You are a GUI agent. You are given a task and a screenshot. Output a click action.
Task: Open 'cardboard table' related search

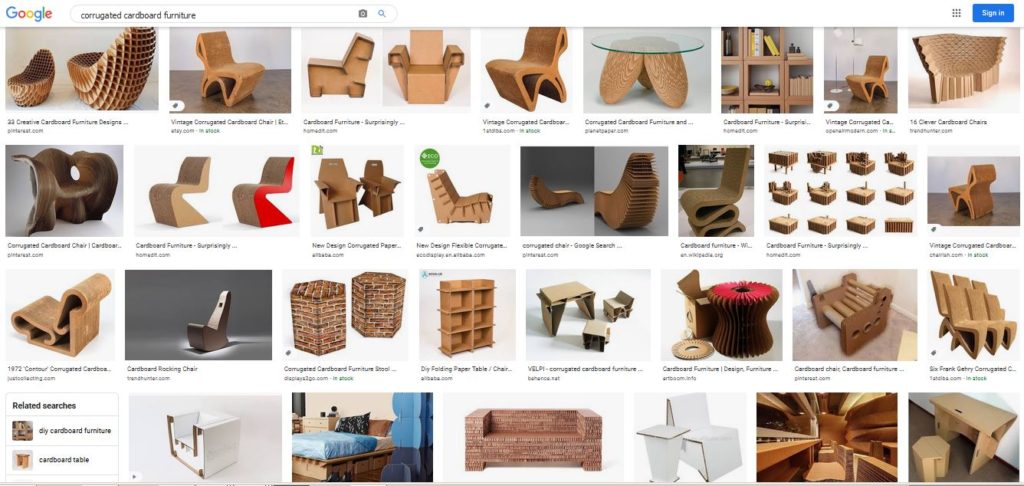pos(63,460)
